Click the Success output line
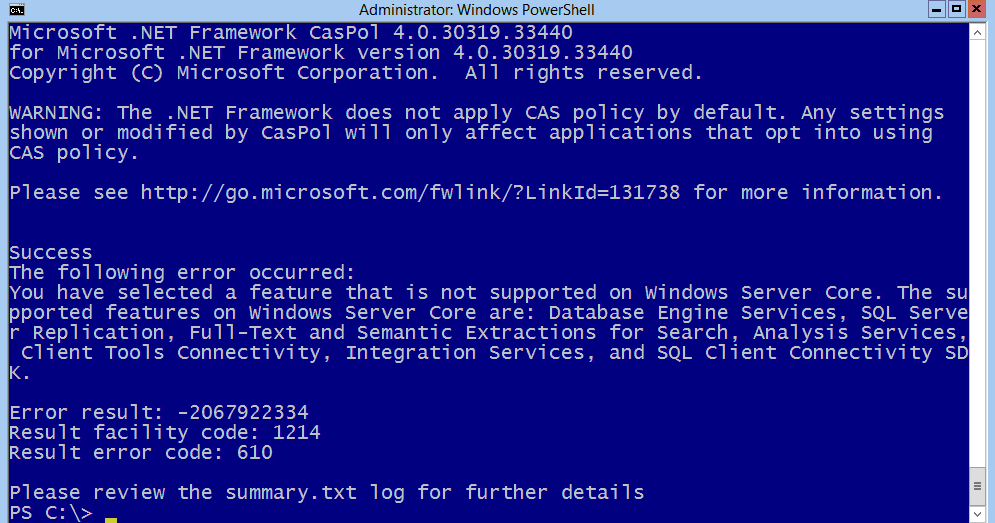 pos(51,253)
